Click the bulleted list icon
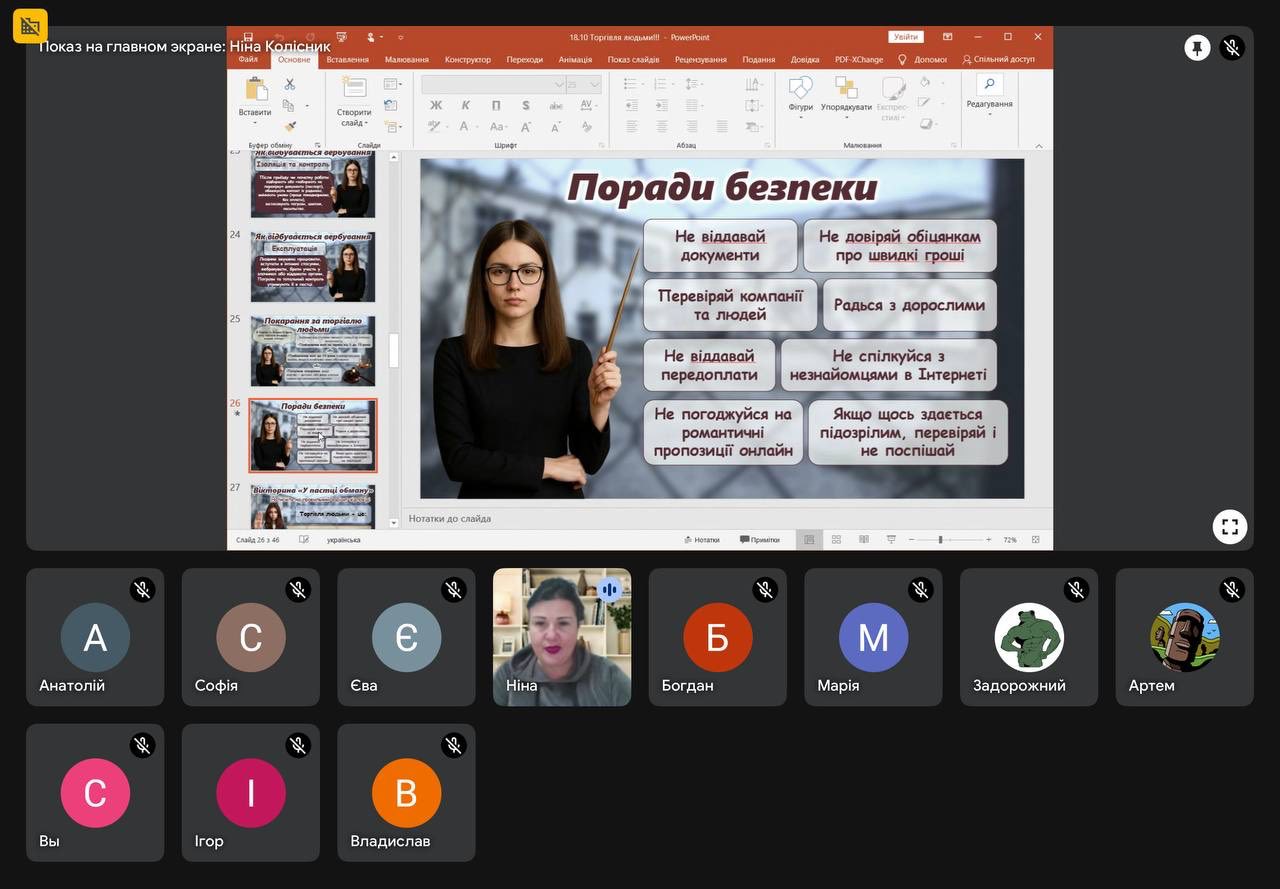1280x889 pixels. click(x=633, y=84)
